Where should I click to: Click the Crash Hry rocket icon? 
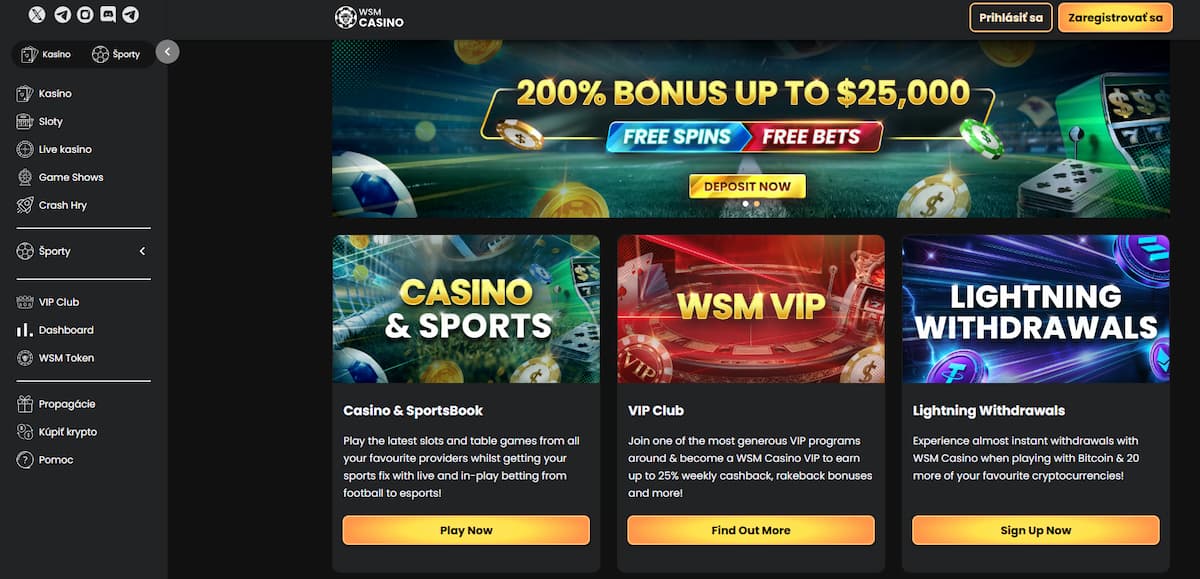25,205
